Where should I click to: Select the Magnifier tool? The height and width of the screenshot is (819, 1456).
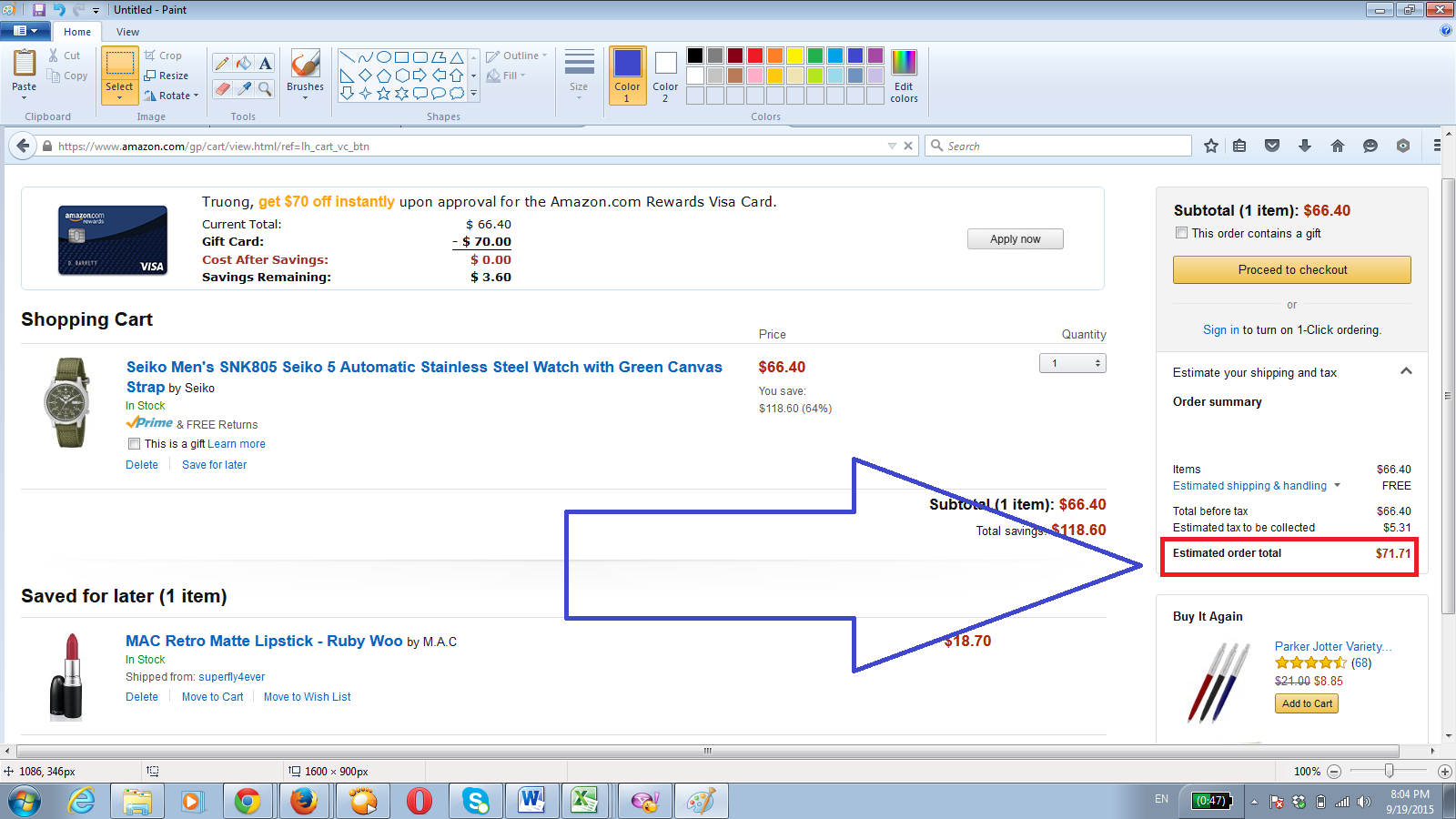pos(265,88)
